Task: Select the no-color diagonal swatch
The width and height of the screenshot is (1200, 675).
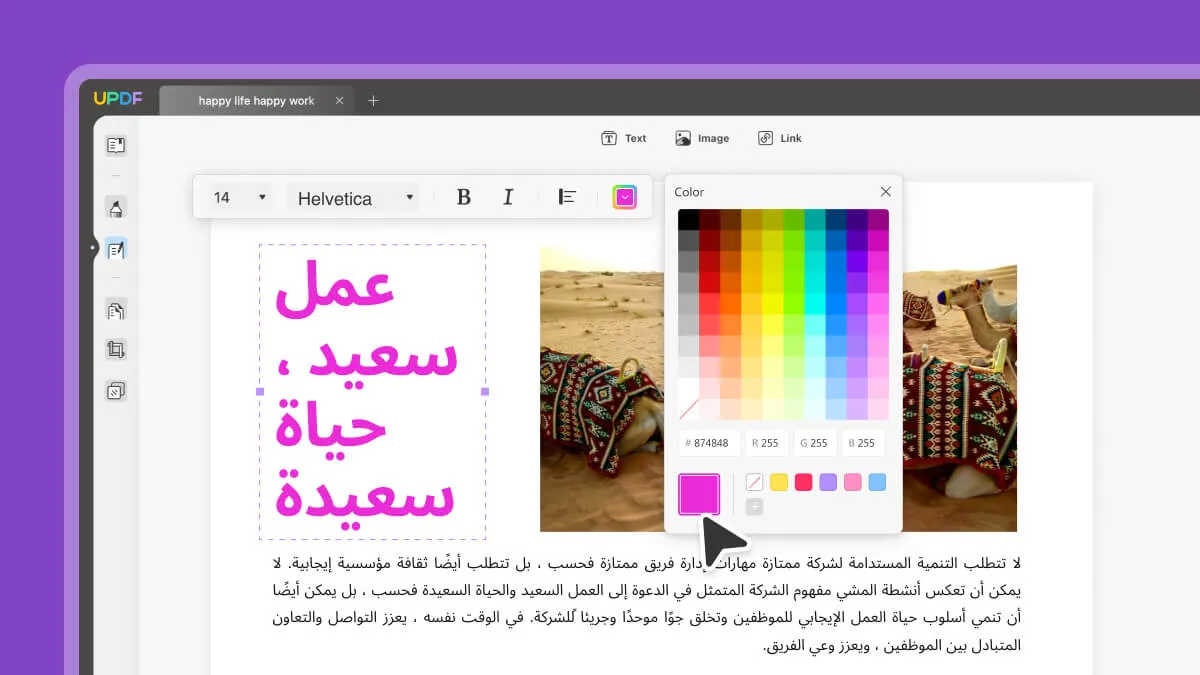Action: pyautogui.click(x=754, y=481)
